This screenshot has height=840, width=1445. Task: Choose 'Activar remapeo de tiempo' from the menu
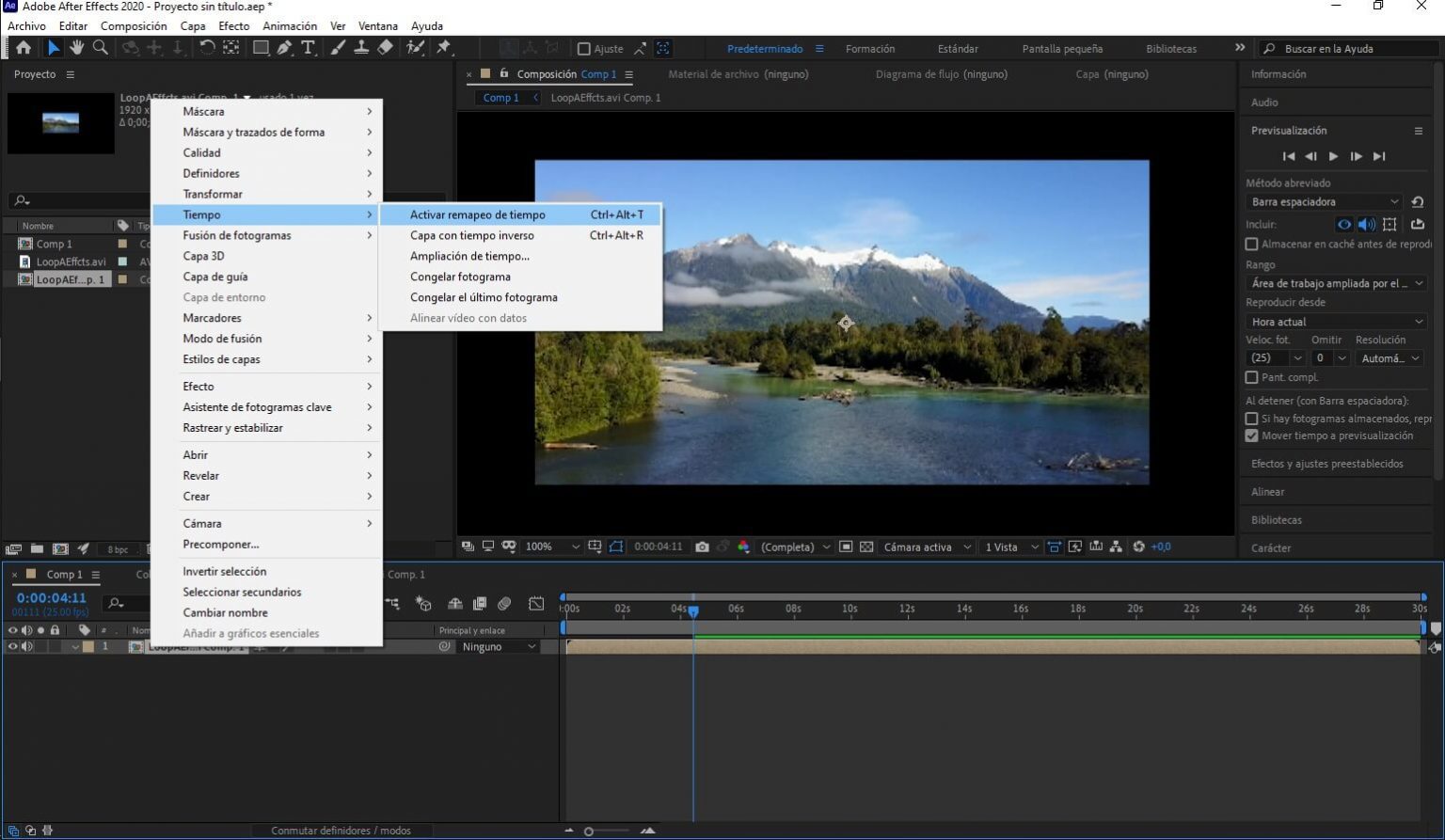click(478, 214)
